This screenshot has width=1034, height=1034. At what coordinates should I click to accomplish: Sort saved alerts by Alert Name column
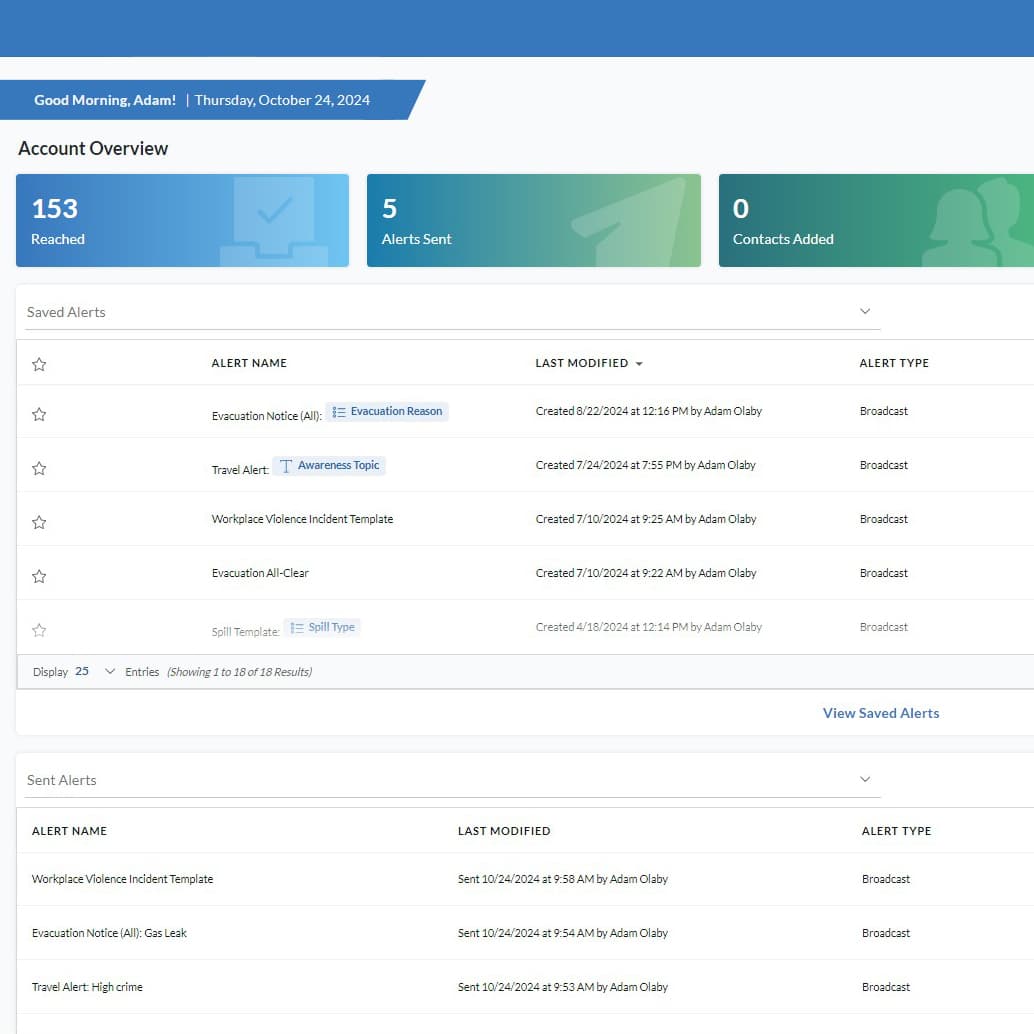click(x=249, y=363)
